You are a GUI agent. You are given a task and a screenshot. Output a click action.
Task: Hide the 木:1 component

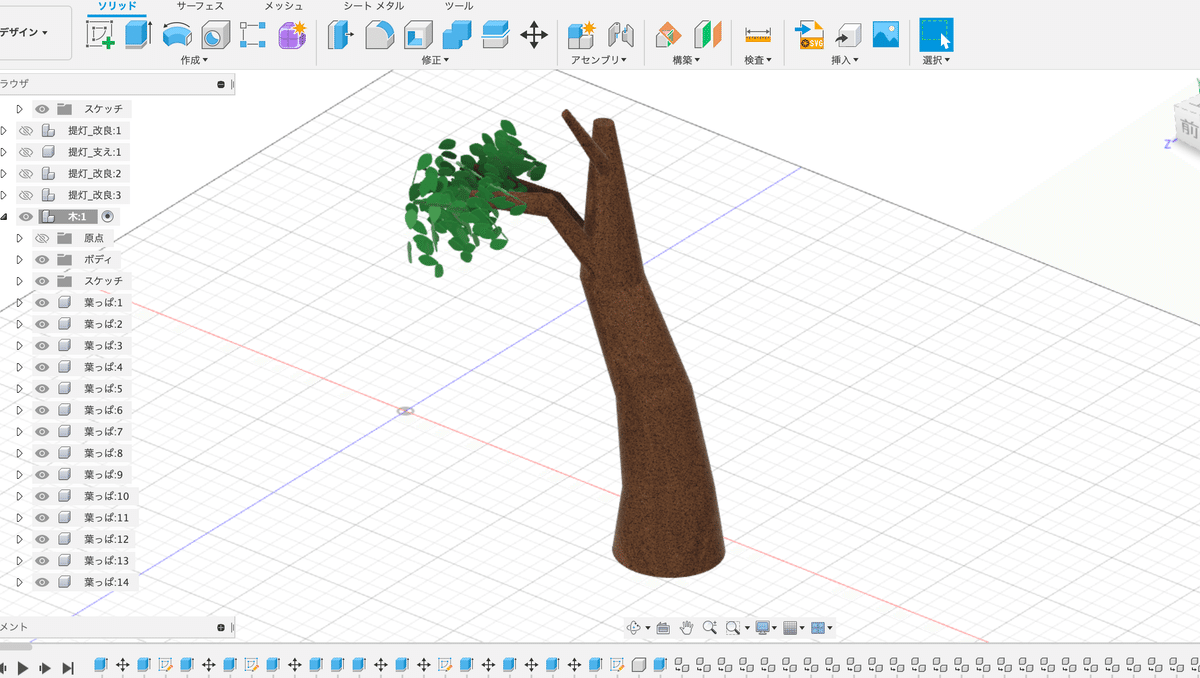[x=26, y=217]
